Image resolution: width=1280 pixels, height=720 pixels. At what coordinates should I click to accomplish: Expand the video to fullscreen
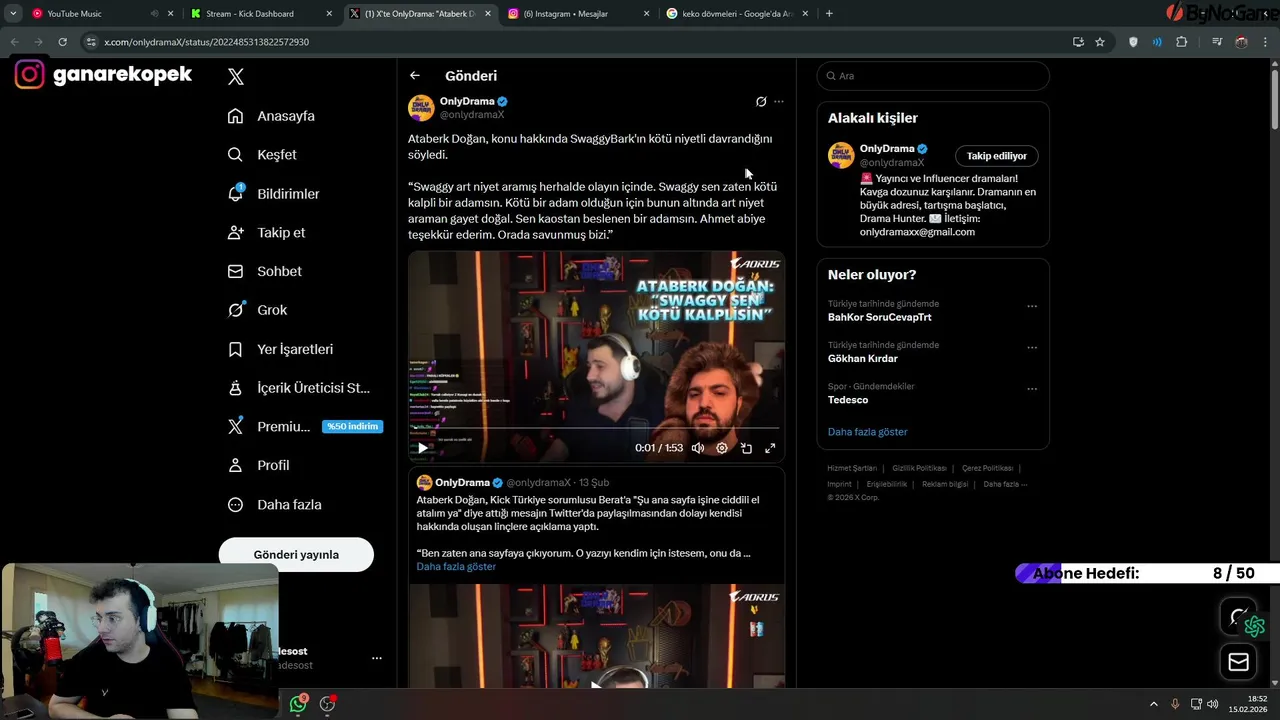770,448
